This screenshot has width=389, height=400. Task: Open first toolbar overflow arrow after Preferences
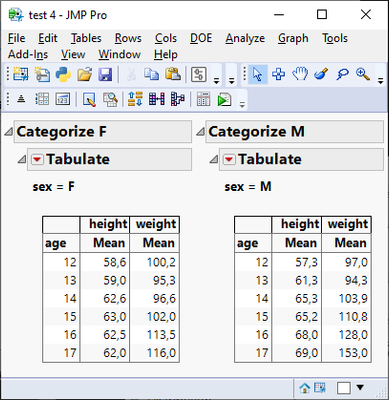216,80
